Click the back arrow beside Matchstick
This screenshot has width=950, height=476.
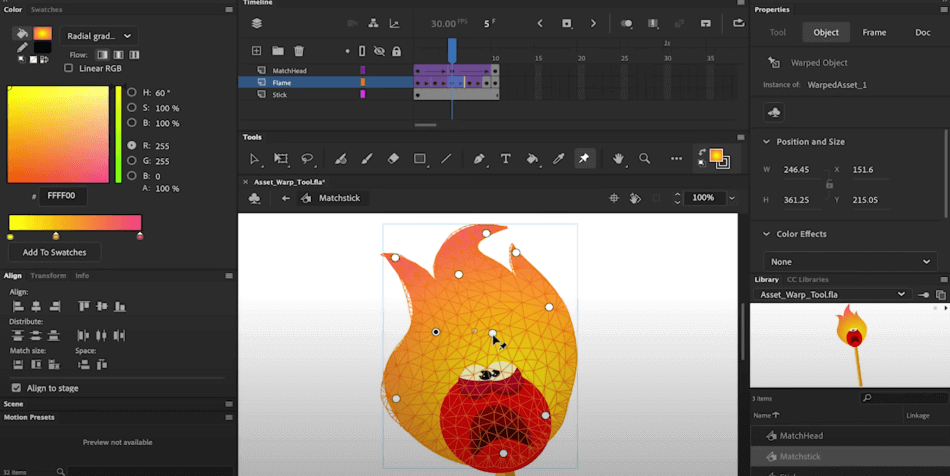coord(285,198)
